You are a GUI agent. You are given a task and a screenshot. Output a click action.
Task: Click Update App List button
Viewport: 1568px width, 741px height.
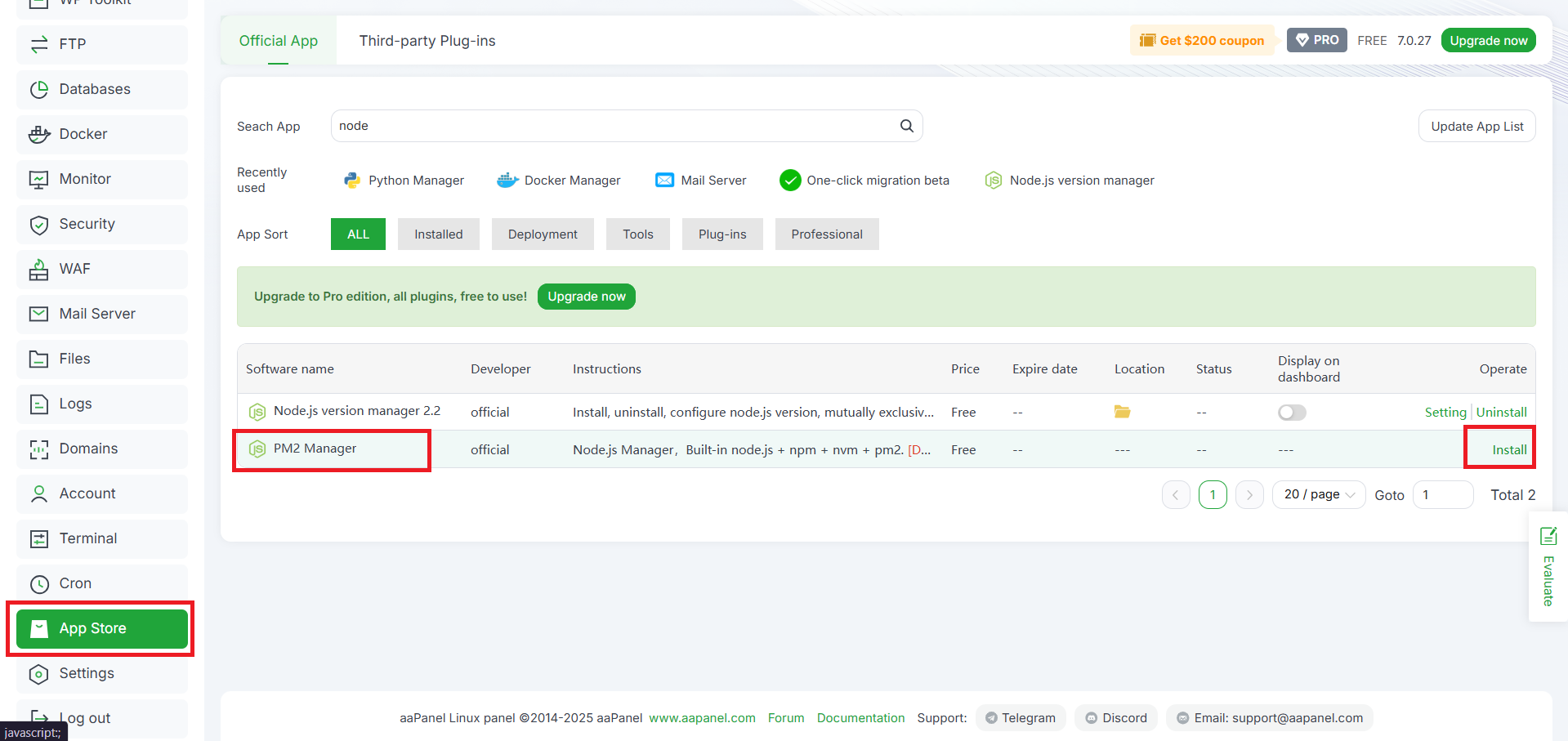1477,127
